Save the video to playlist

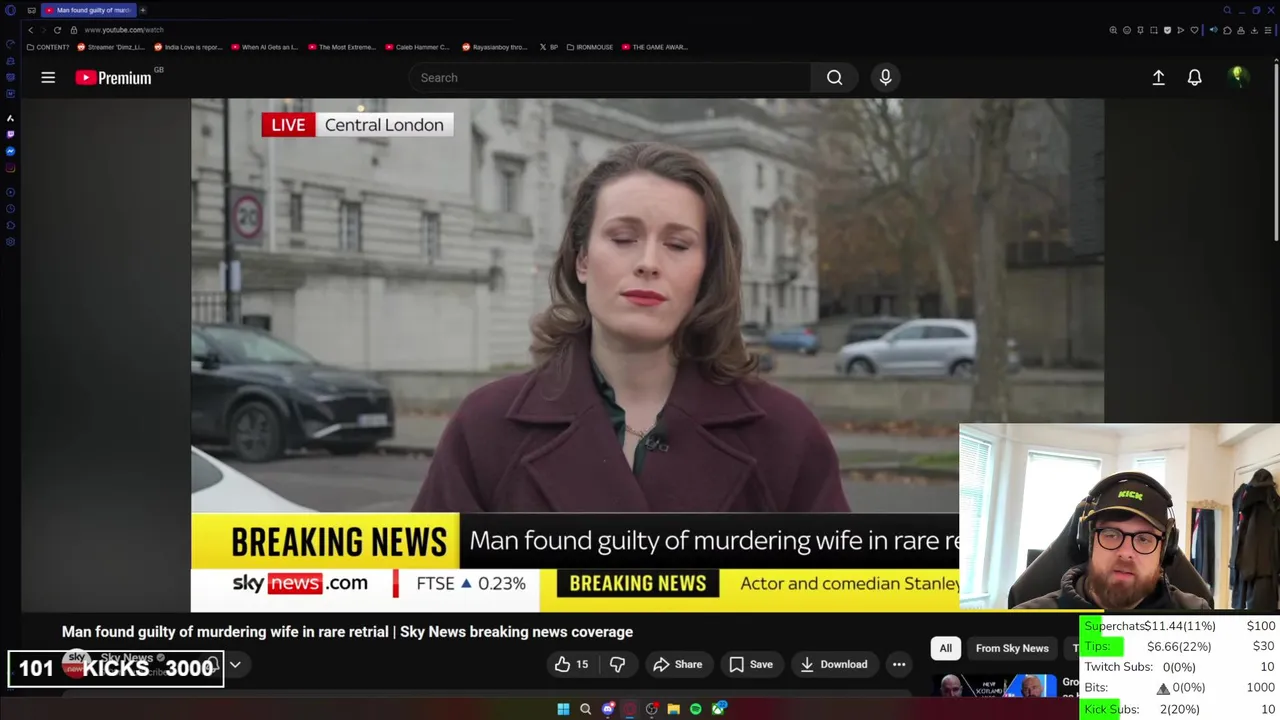(750, 664)
